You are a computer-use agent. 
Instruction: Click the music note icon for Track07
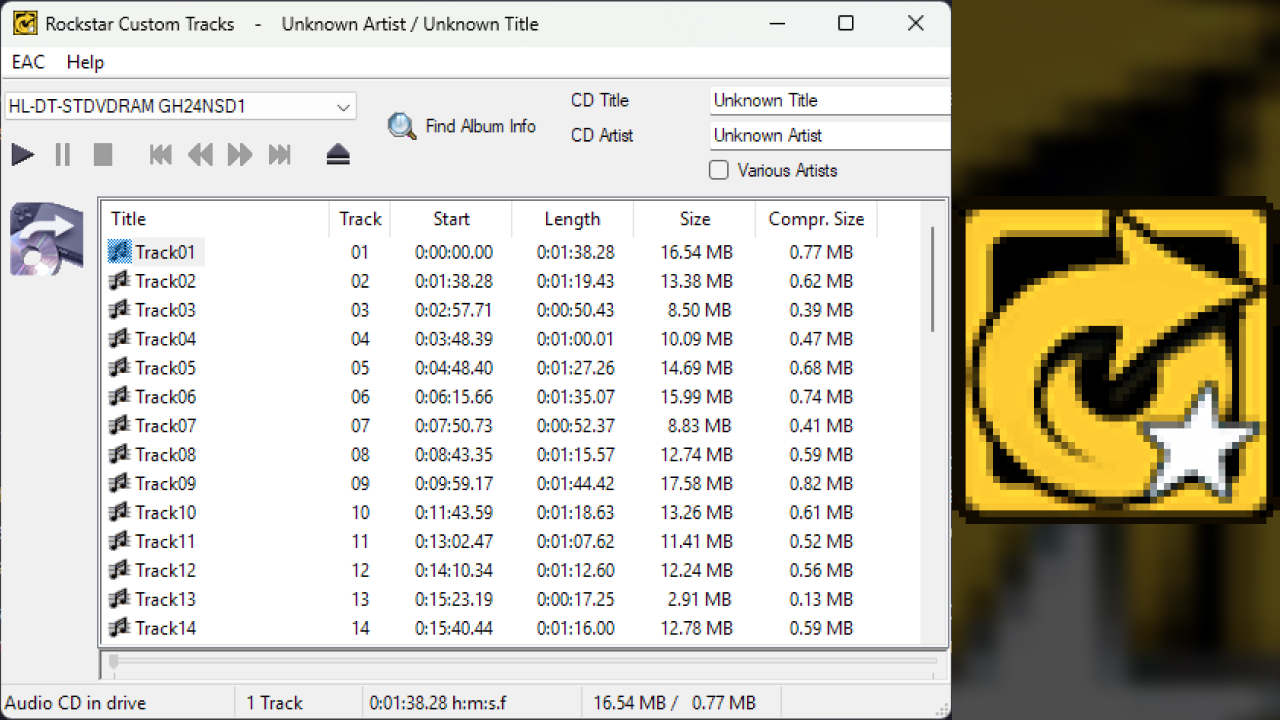click(120, 426)
